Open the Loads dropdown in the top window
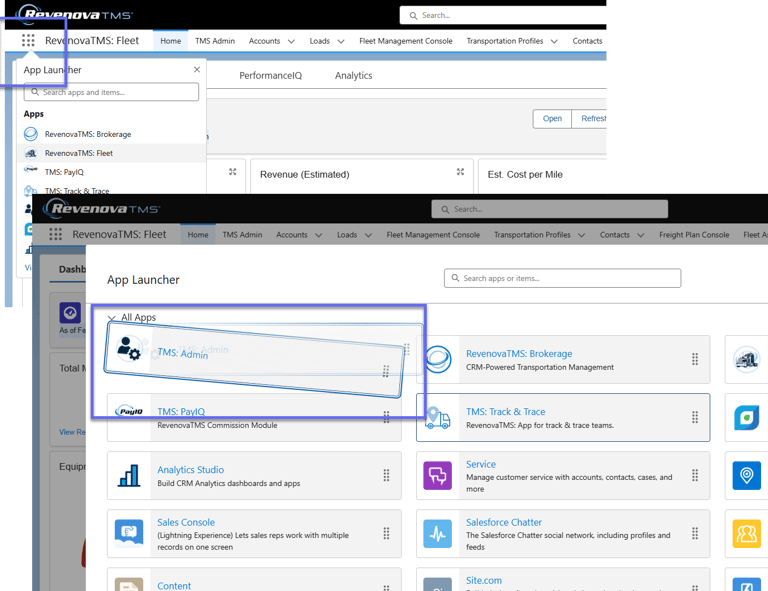The width and height of the screenshot is (768, 591). point(341,41)
